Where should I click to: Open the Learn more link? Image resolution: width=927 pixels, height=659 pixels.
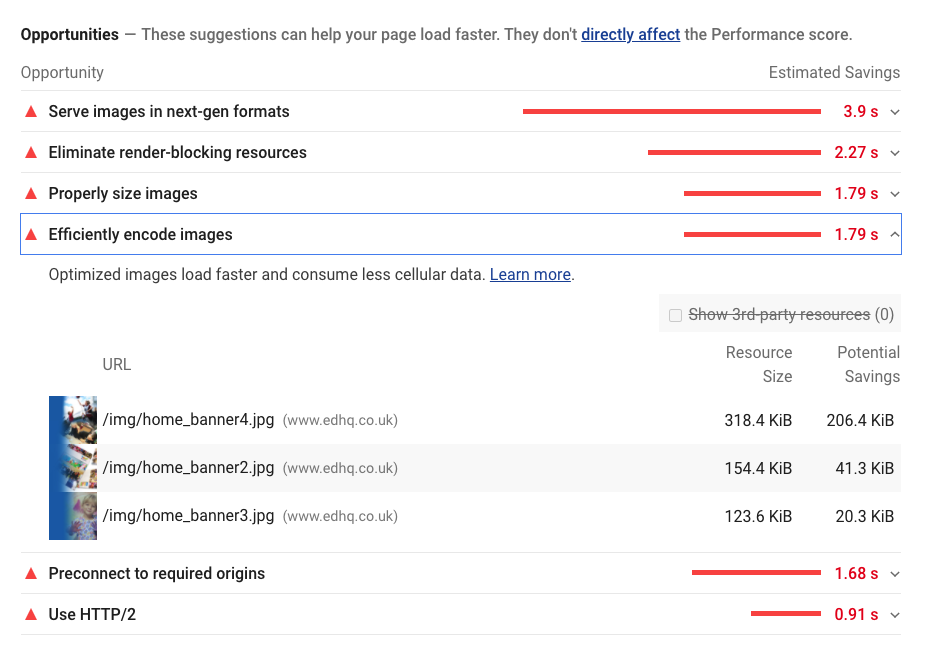530,274
